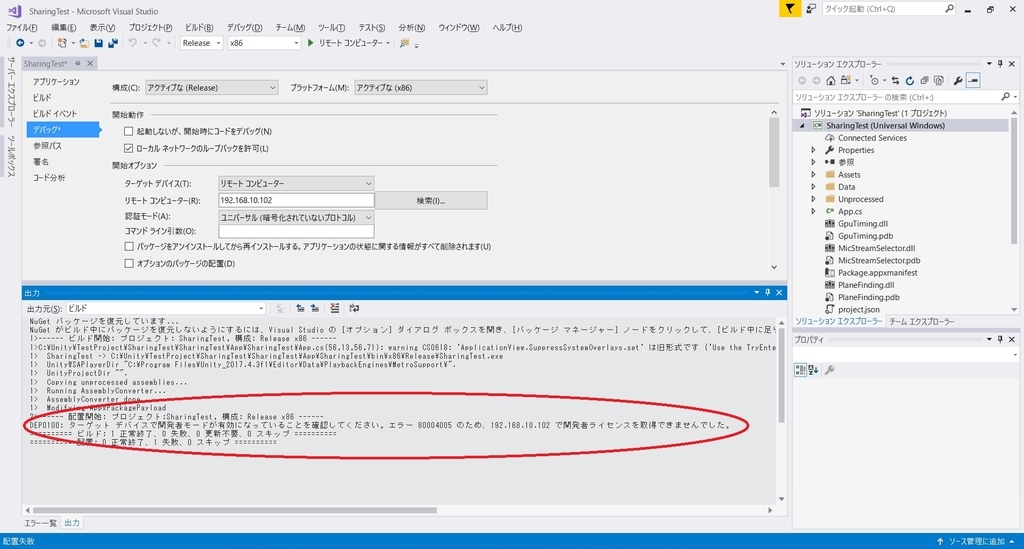The height and width of the screenshot is (549, 1024).
Task: Click ソース管理に追加 in status bar
Action: pos(976,541)
